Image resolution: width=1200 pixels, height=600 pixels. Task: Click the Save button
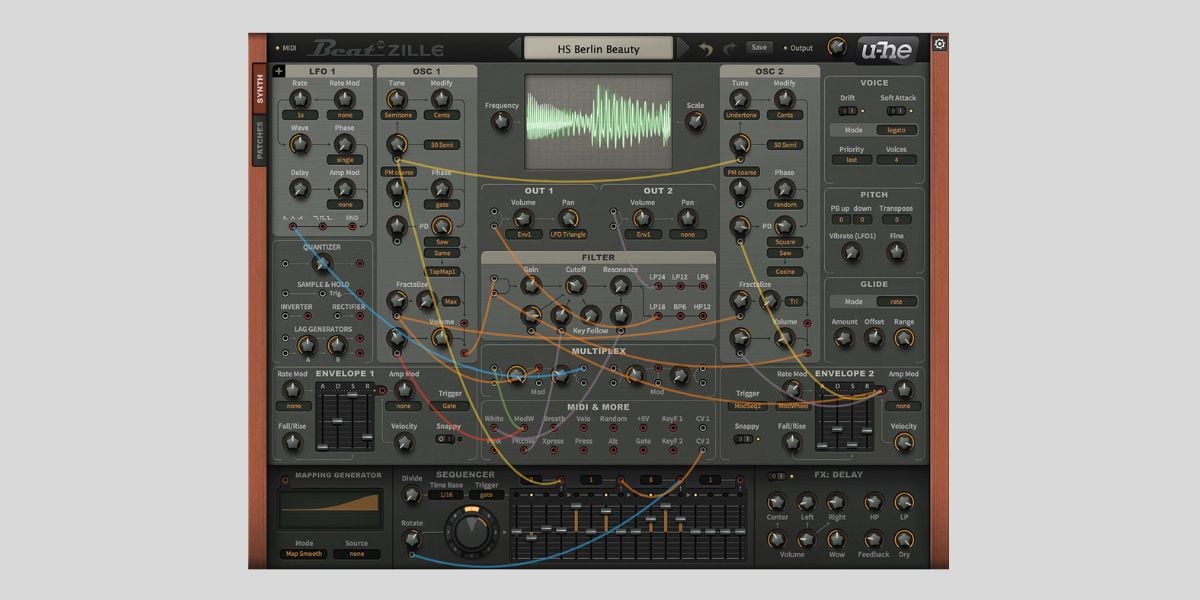[x=759, y=47]
